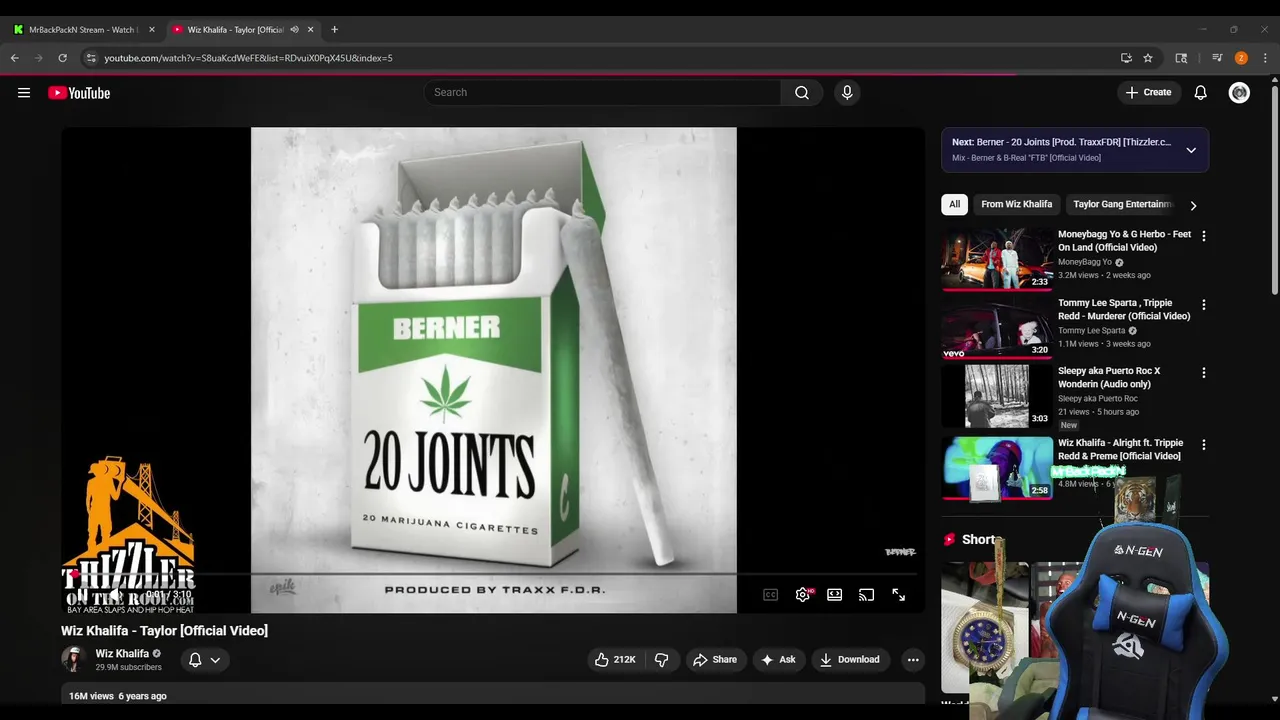Open Sleepy aka Puerto Roc Wonderin thumbnail
1280x720 pixels.
[997, 395]
